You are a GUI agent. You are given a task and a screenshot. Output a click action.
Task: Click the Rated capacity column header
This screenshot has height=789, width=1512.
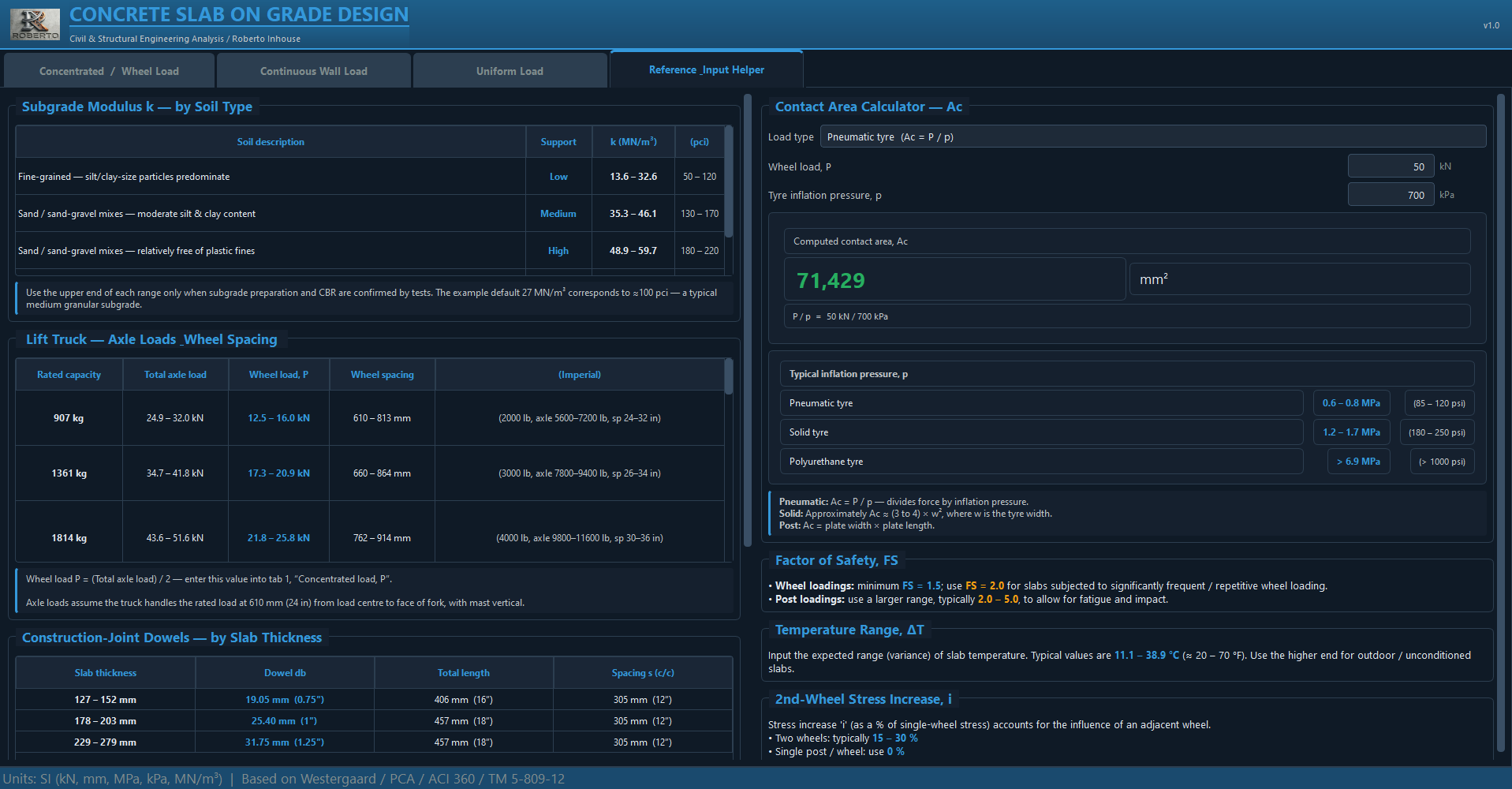point(69,375)
